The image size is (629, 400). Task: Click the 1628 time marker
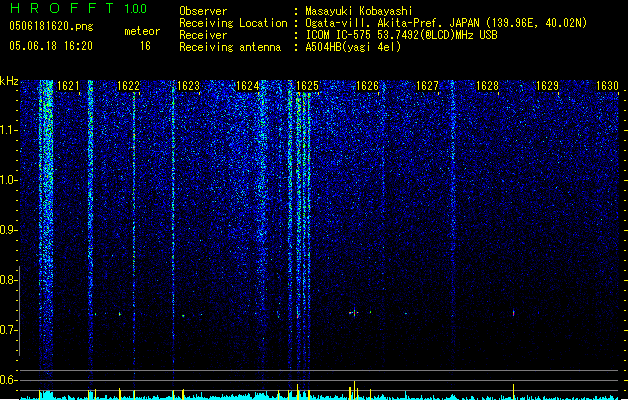pyautogui.click(x=487, y=86)
